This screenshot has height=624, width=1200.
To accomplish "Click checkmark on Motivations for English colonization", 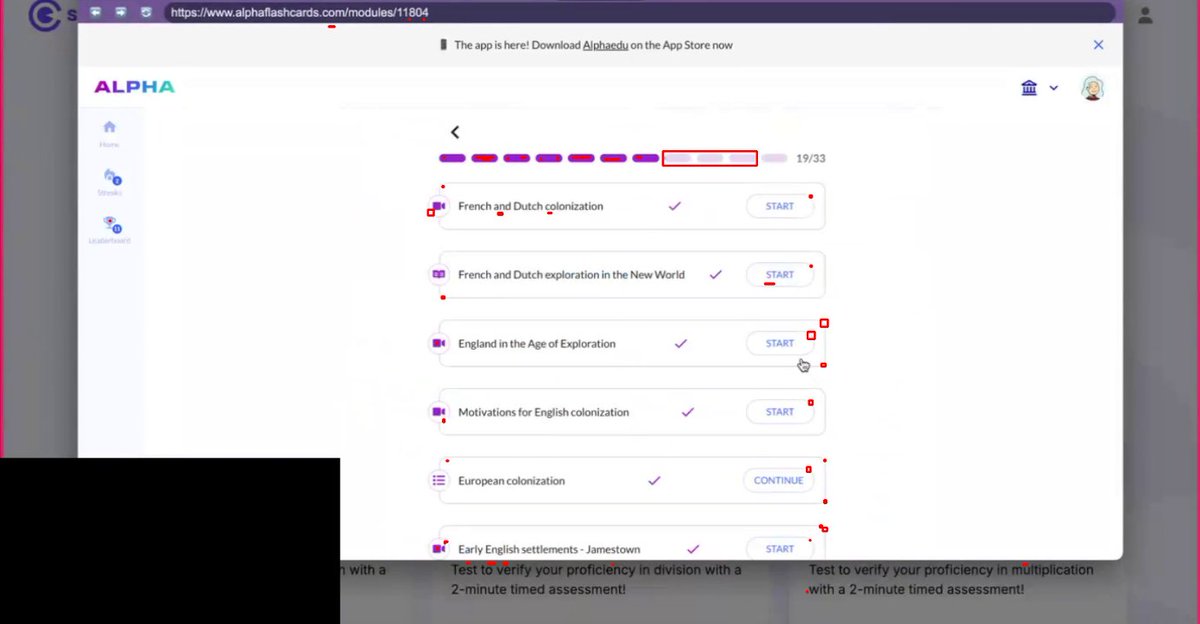I will click(x=687, y=412).
